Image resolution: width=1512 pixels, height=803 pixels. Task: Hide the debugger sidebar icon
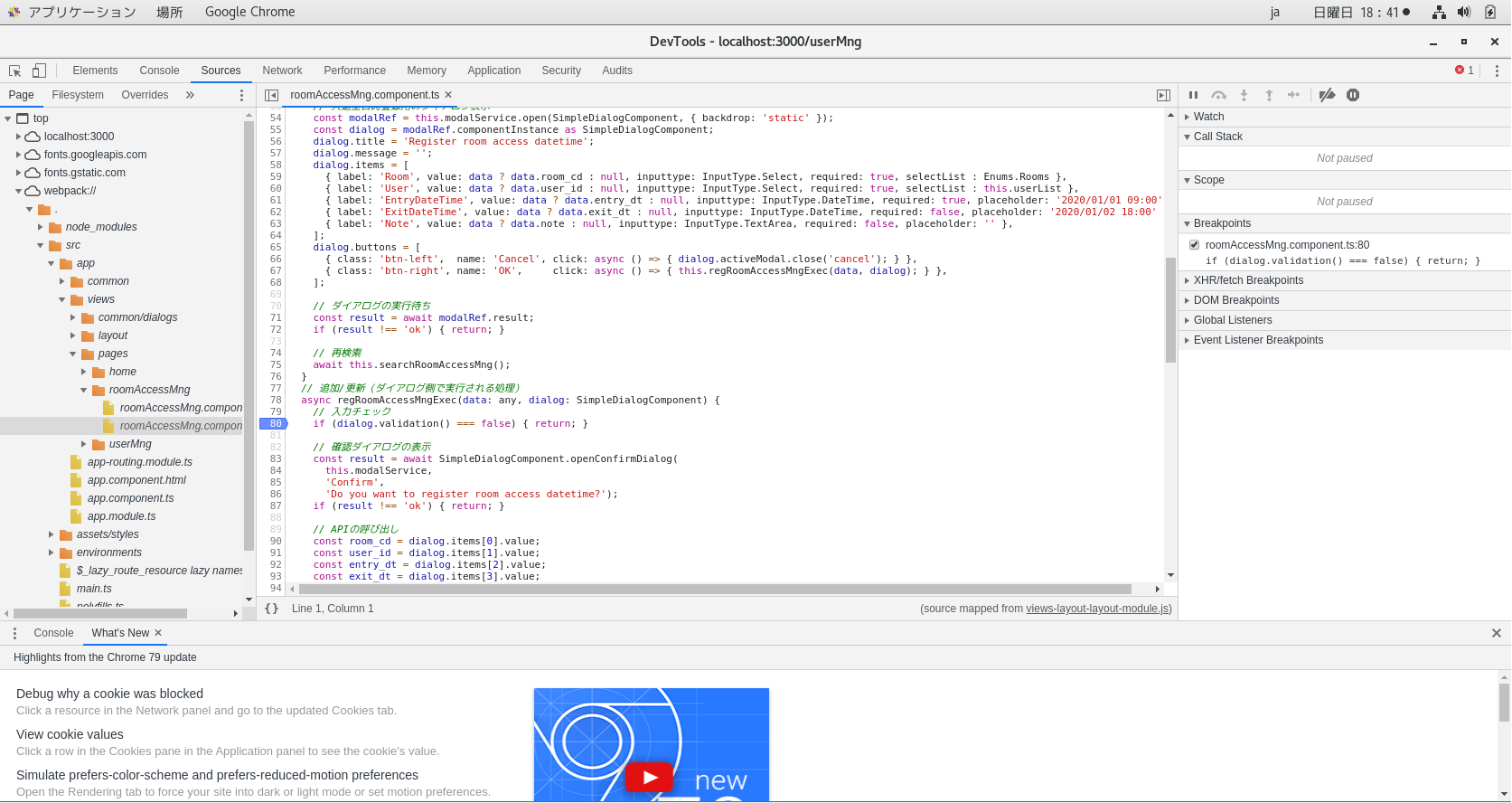coord(1163,95)
